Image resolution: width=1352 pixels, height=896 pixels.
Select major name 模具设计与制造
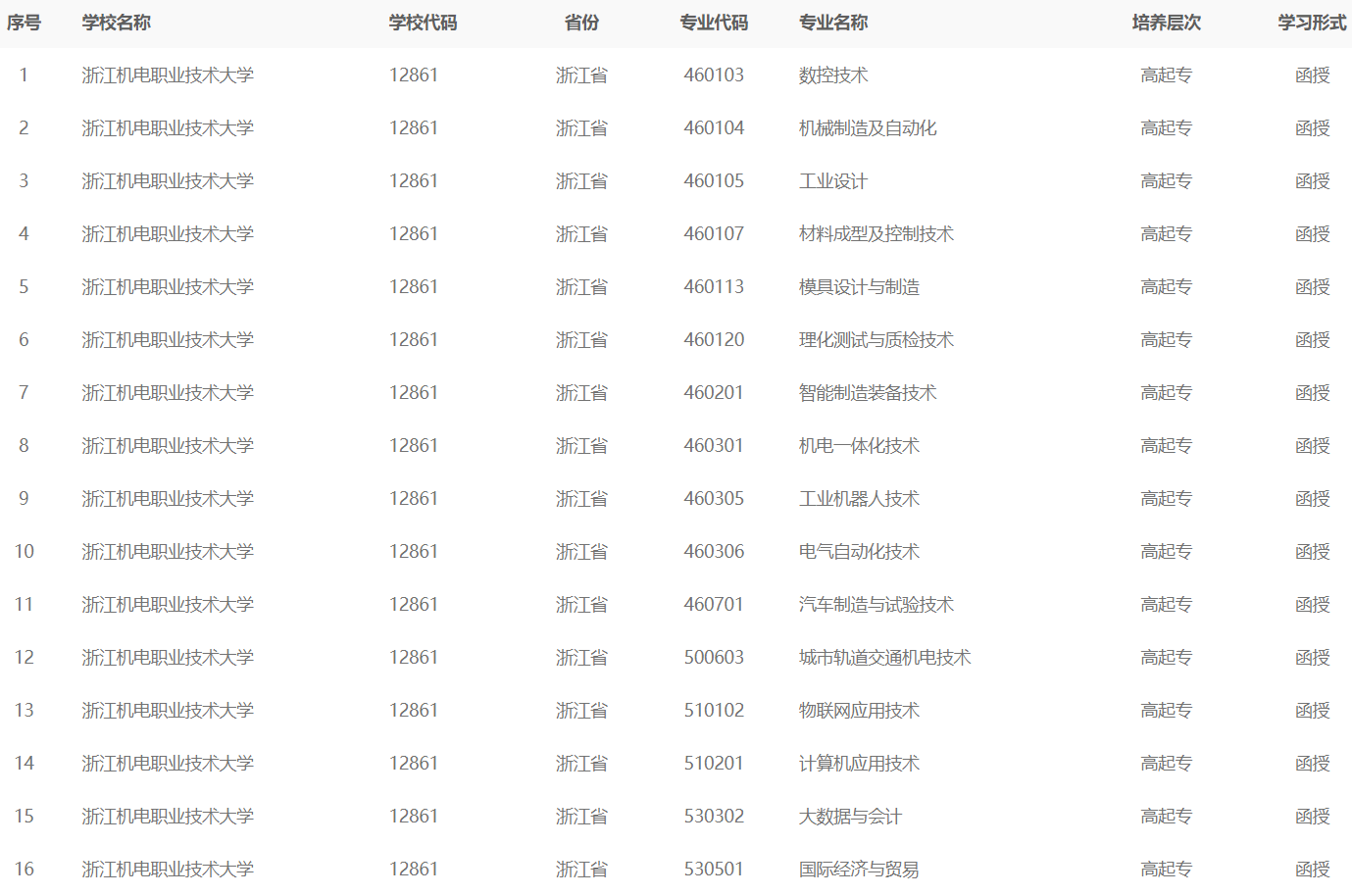point(859,287)
